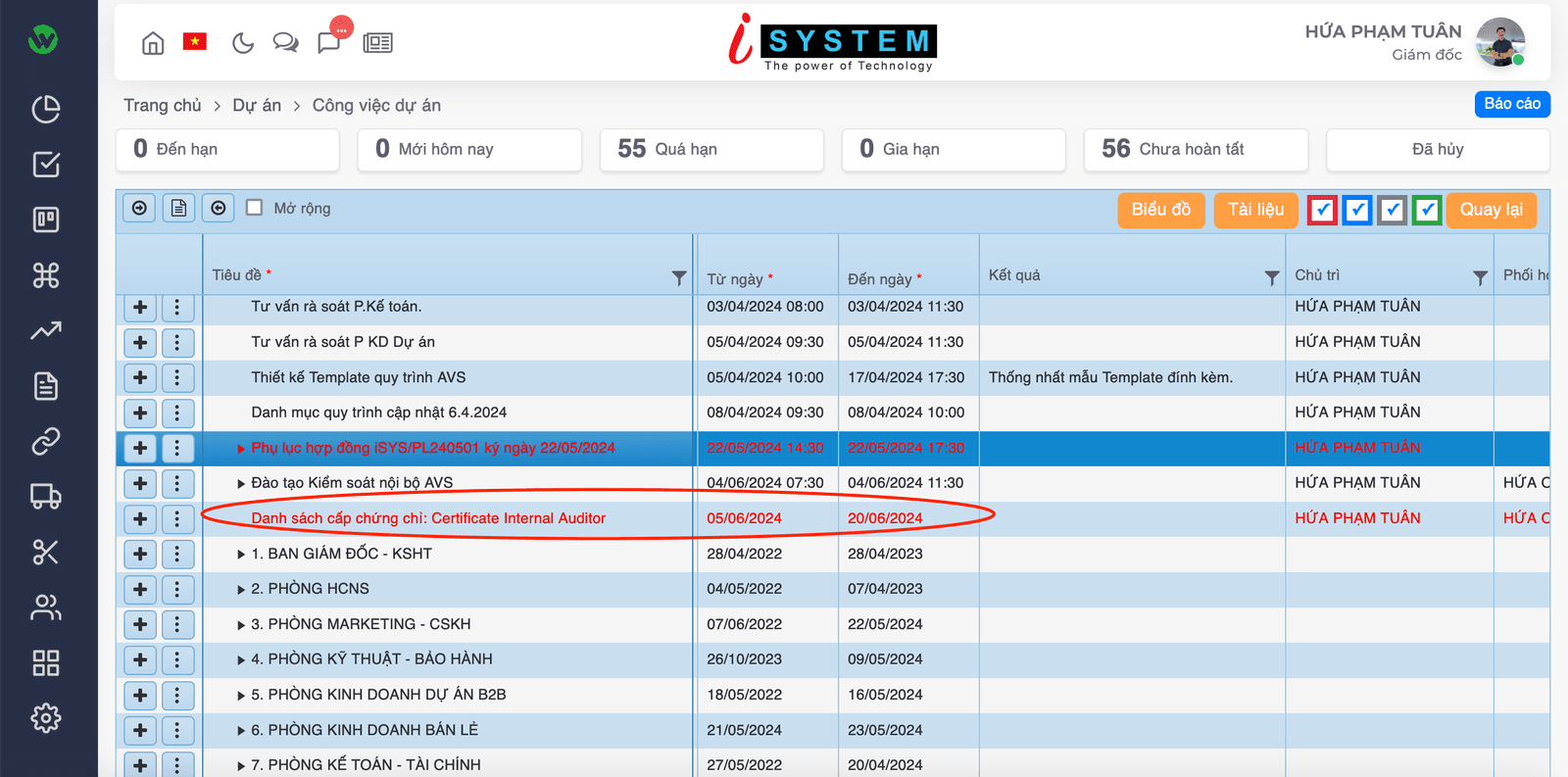Enable the Mở rộng checkbox
The image size is (1568, 777).
(x=255, y=208)
